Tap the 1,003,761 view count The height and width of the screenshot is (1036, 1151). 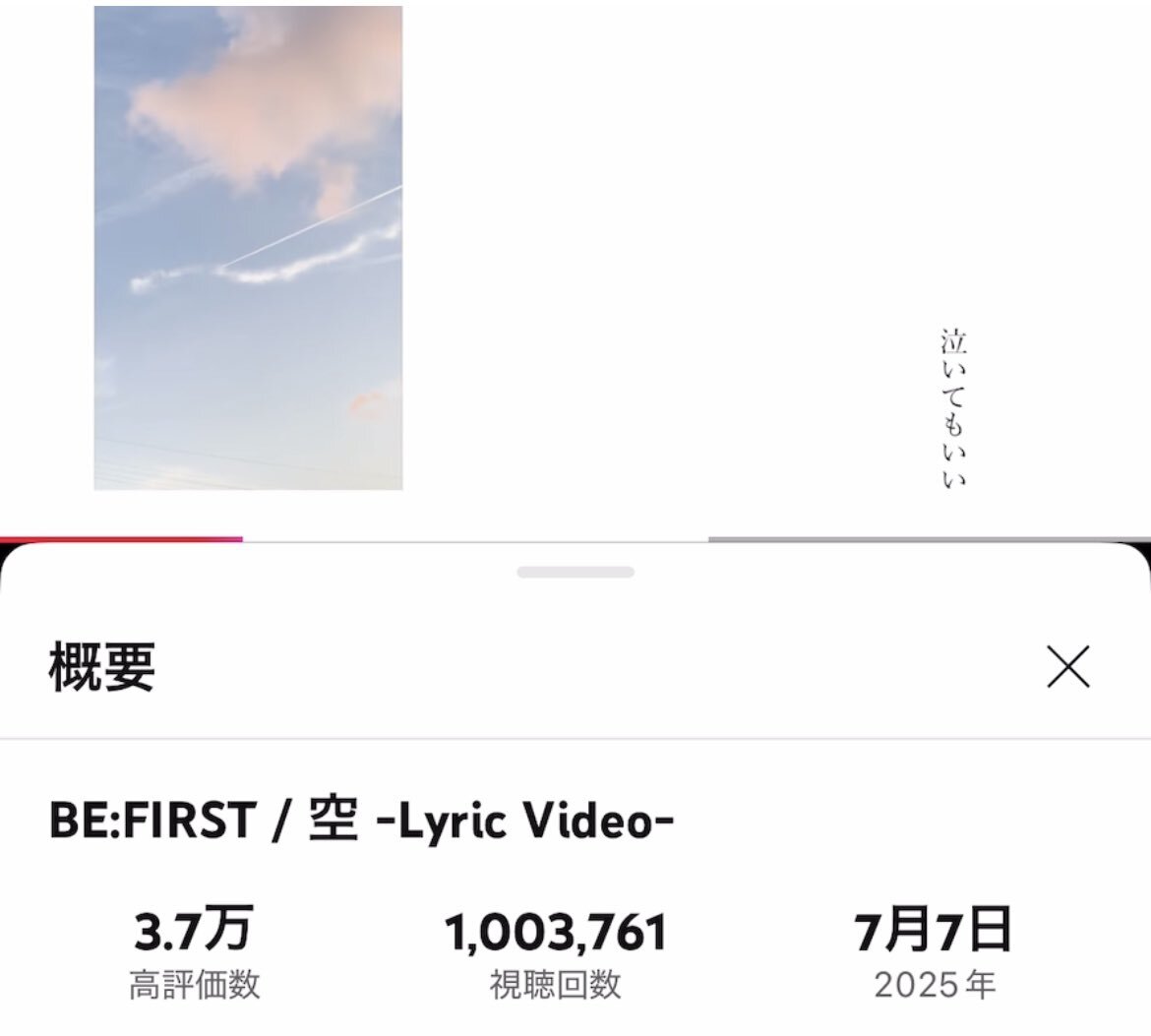coord(556,931)
